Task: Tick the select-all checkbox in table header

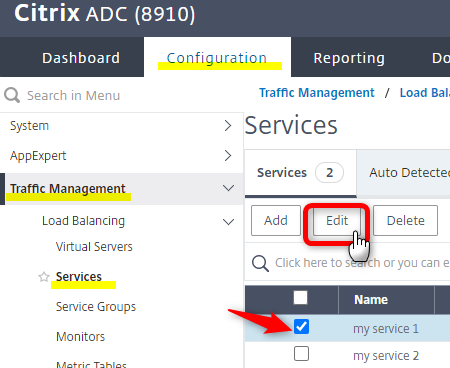Action: point(300,298)
